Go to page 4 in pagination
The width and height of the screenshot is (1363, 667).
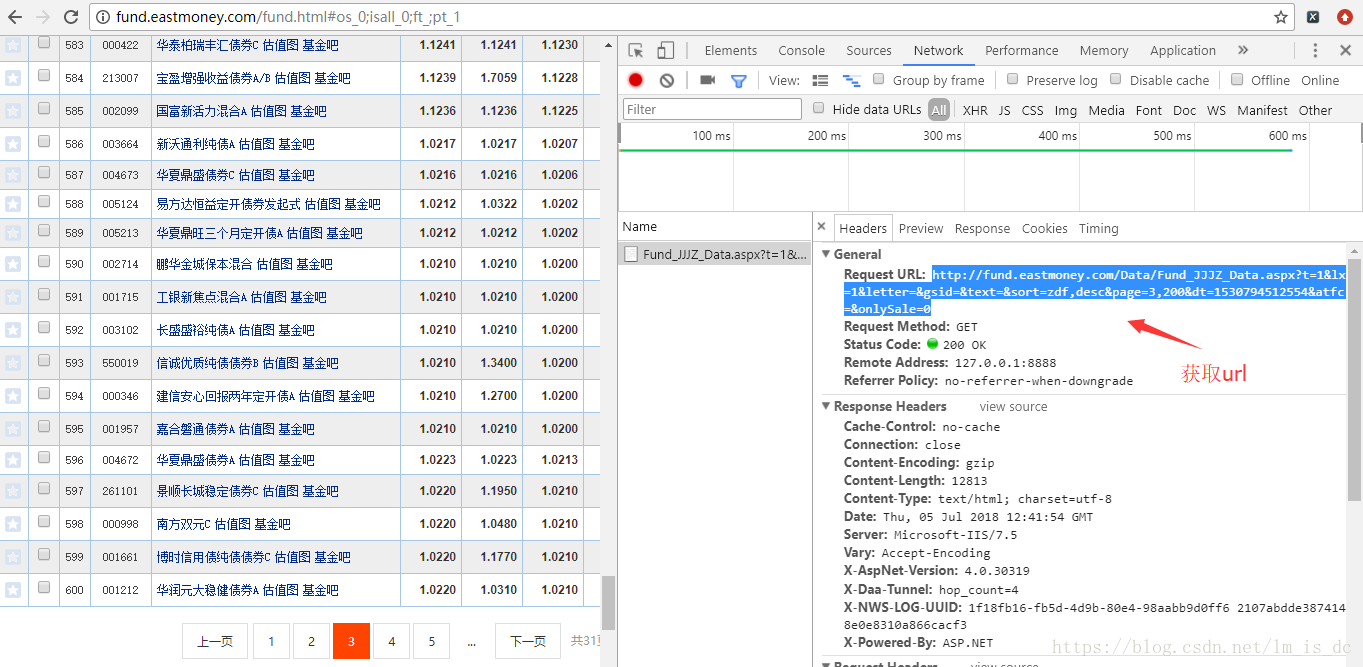click(x=391, y=641)
